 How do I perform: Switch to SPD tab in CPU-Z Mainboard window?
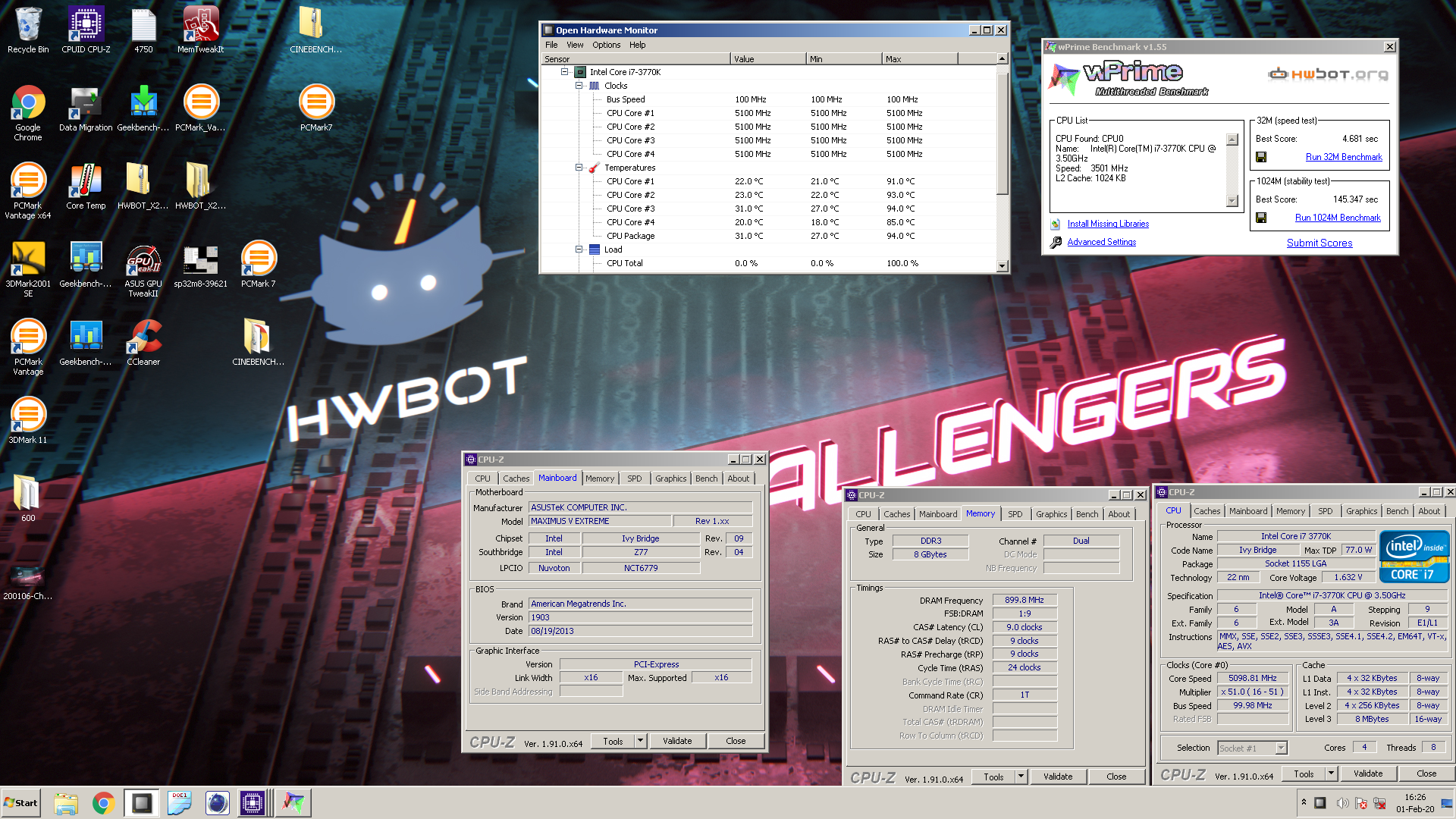click(x=634, y=479)
